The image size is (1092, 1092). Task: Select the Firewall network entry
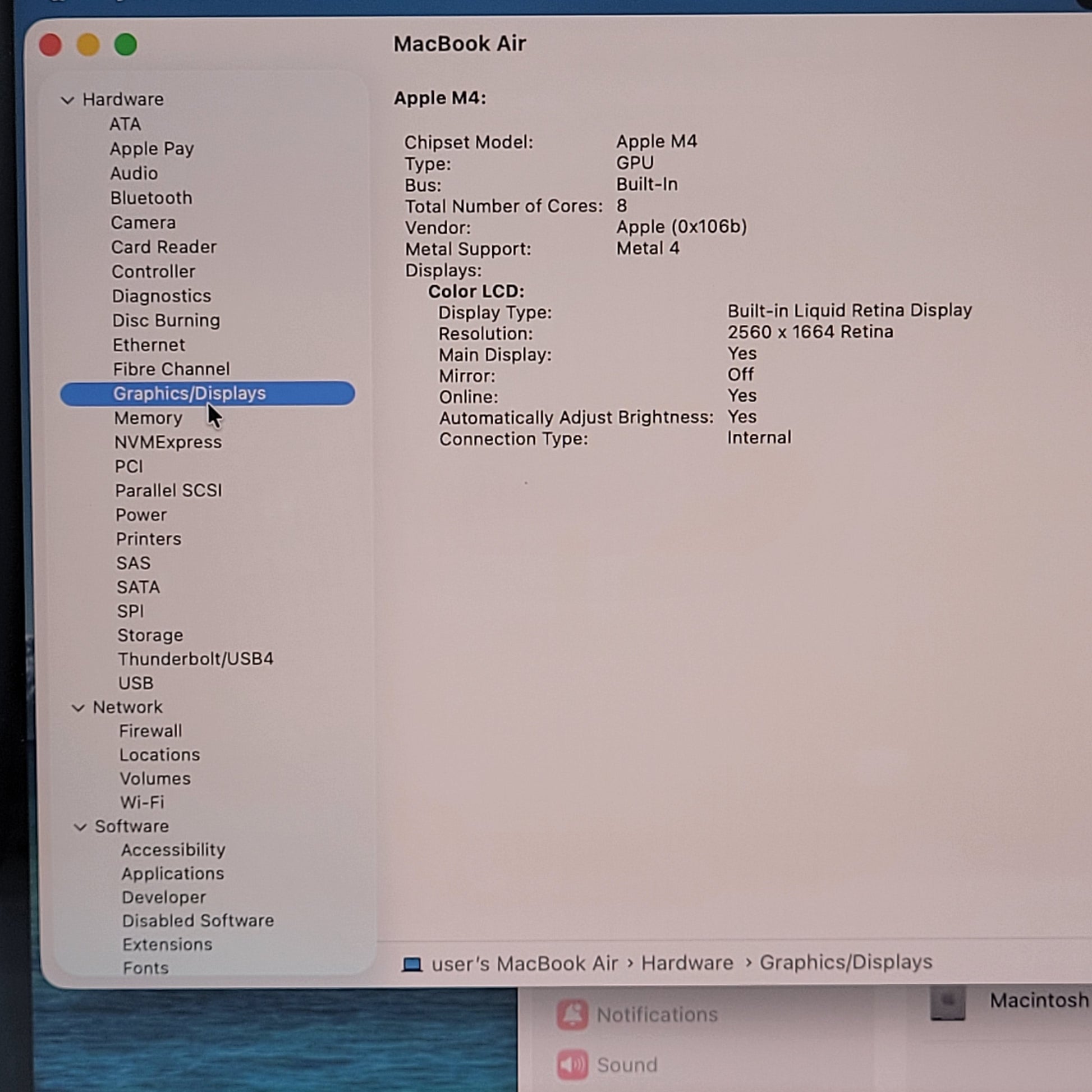pyautogui.click(x=150, y=731)
